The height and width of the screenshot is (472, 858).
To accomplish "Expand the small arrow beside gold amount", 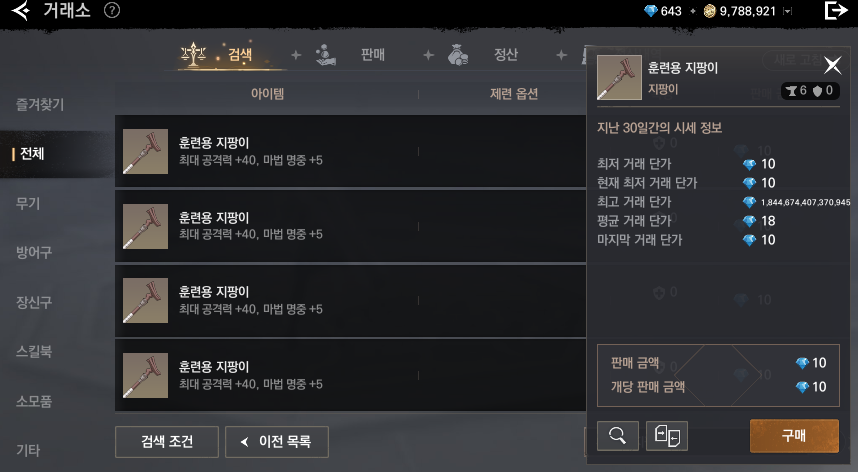I will click(787, 11).
